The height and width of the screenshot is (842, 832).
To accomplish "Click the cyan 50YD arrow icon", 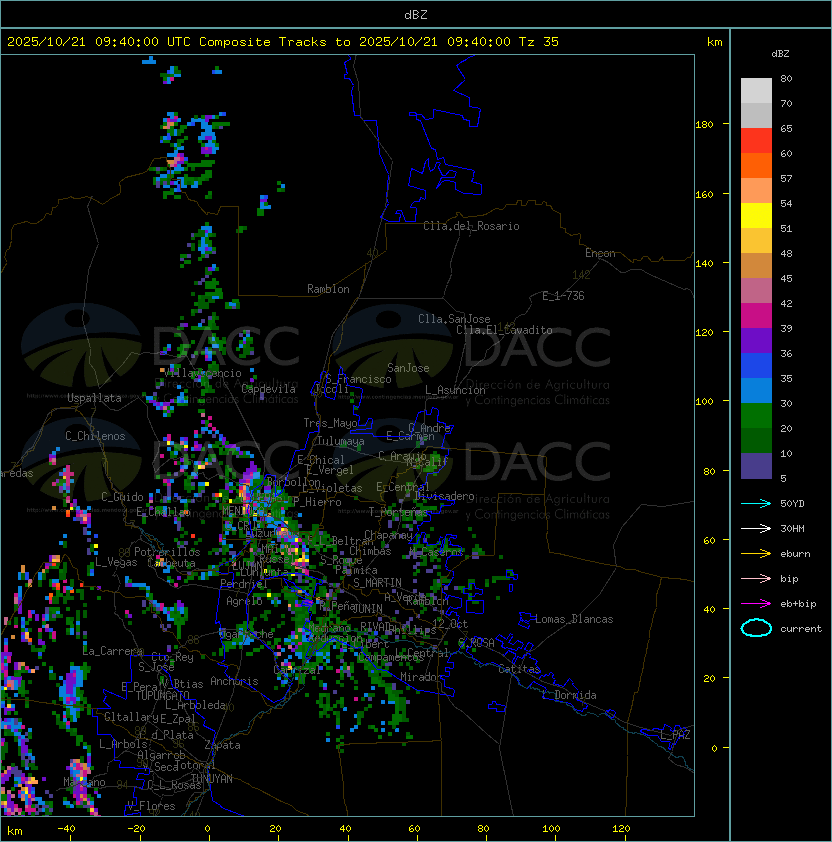I will click(756, 504).
